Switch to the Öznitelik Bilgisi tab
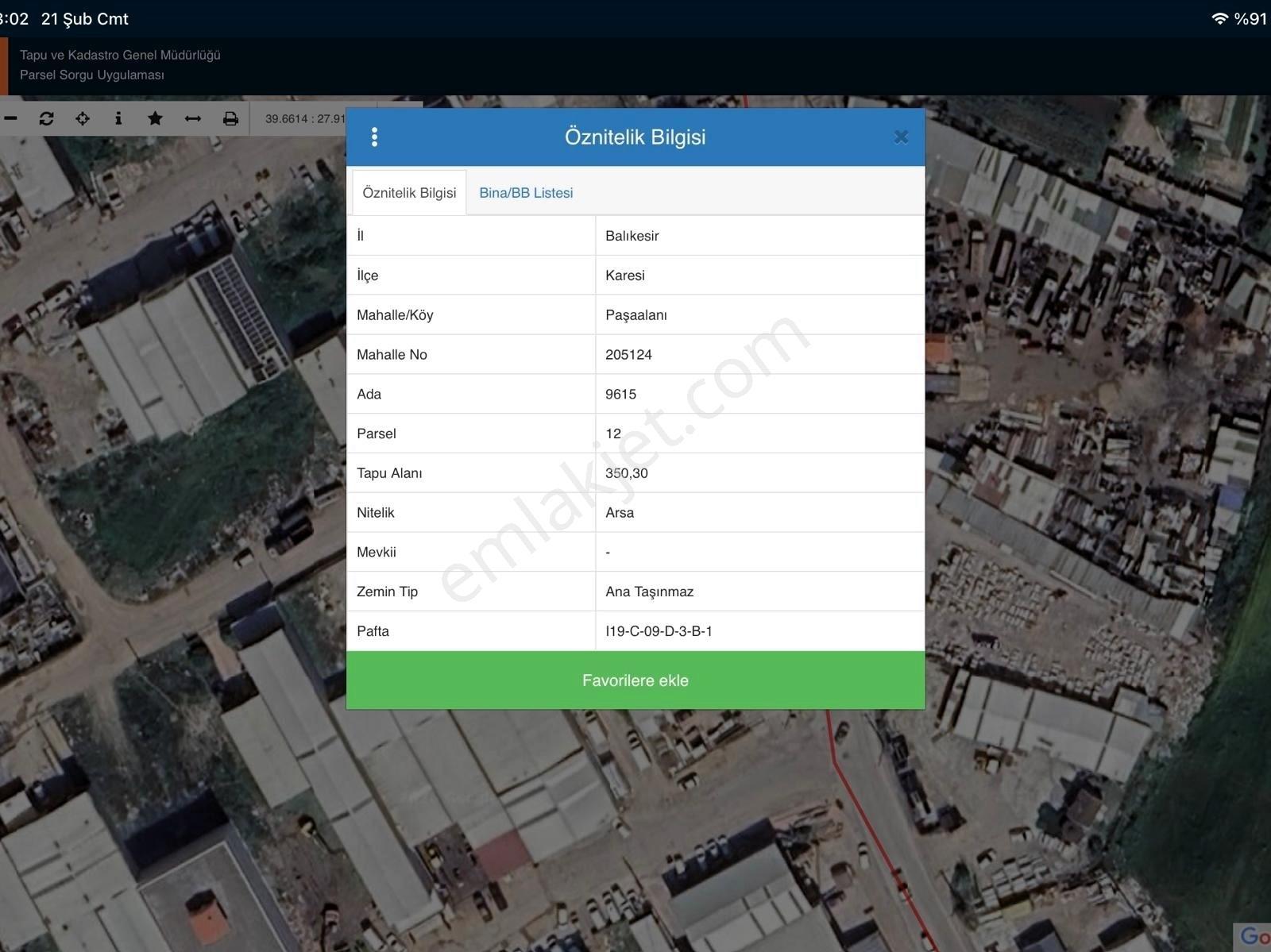The image size is (1271, 952). [409, 193]
